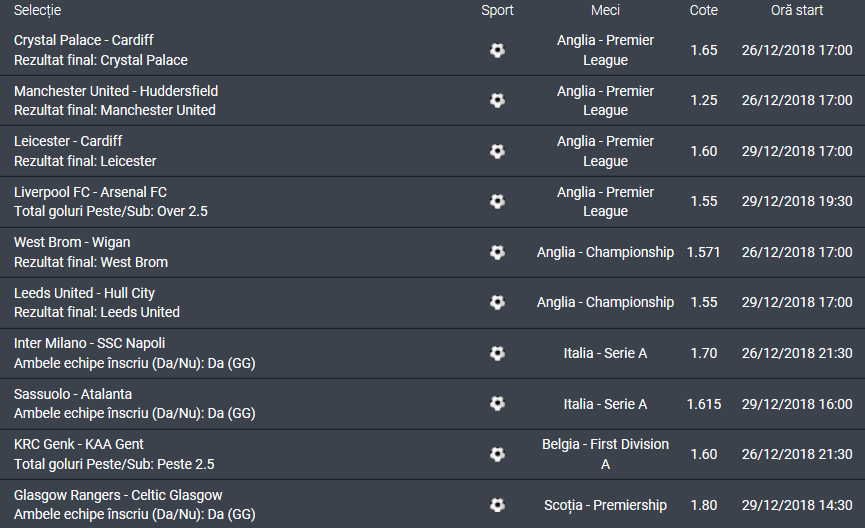Click the soccer icon for Glasgow Rangers - Celtic Glasgow

tap(497, 505)
